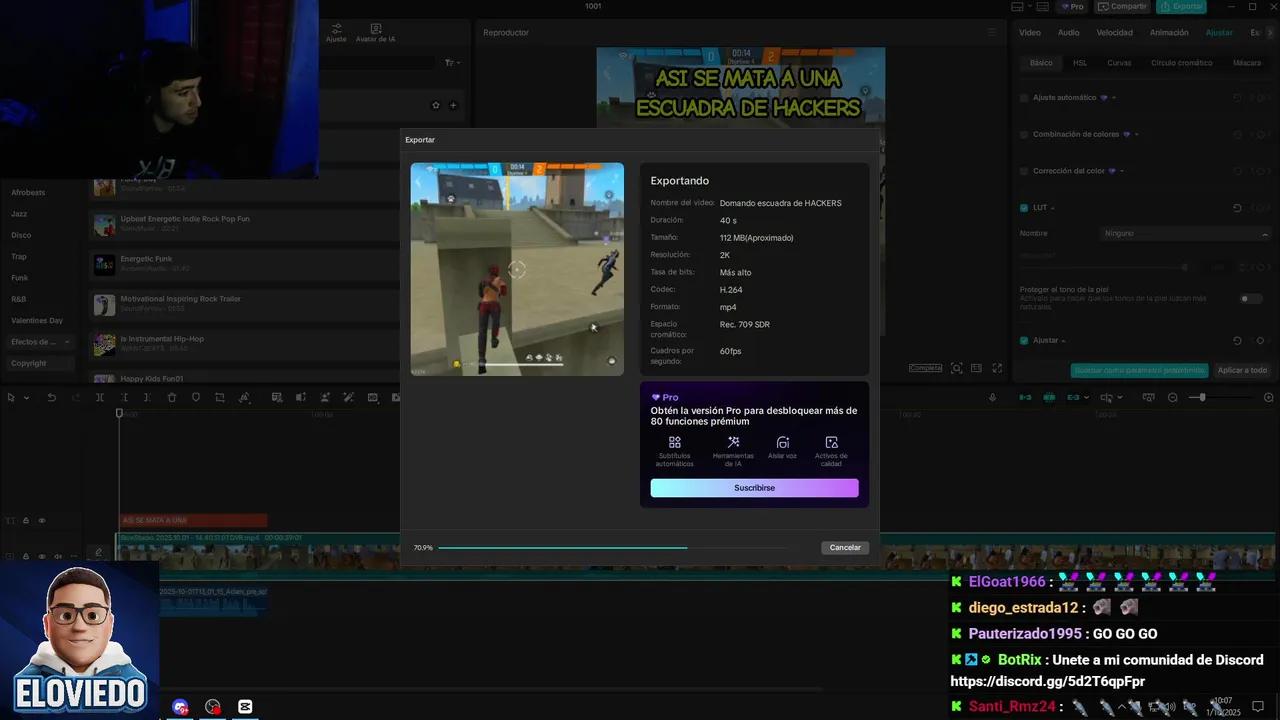Click the undo arrow in timeline toolbar
This screenshot has width=1280, height=720.
(51, 397)
